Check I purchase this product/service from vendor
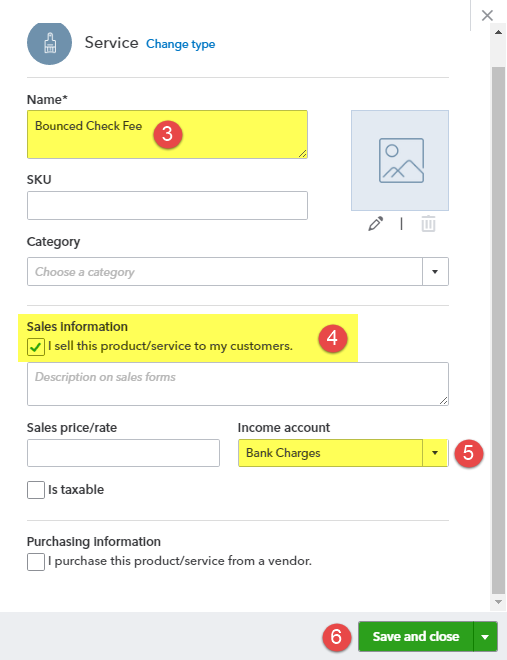 click(36, 562)
